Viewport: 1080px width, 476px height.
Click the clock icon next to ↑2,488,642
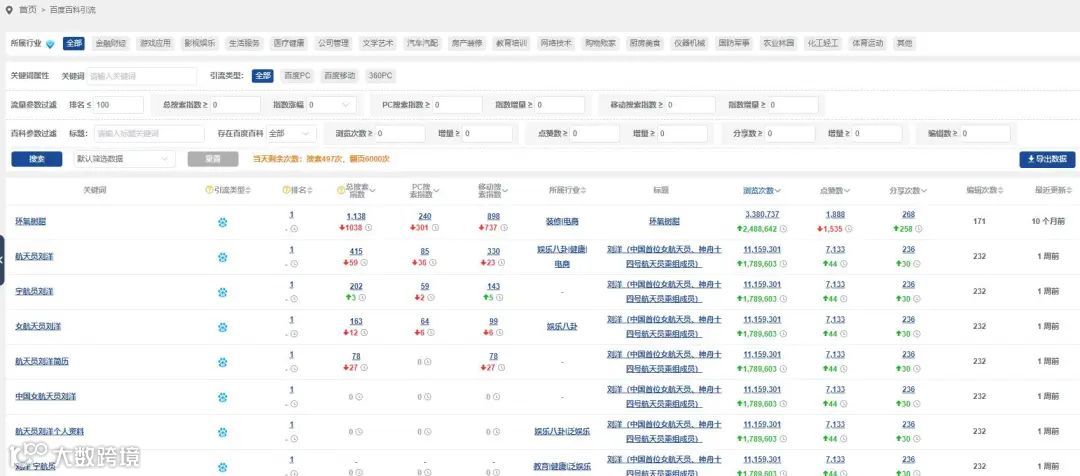[782, 228]
